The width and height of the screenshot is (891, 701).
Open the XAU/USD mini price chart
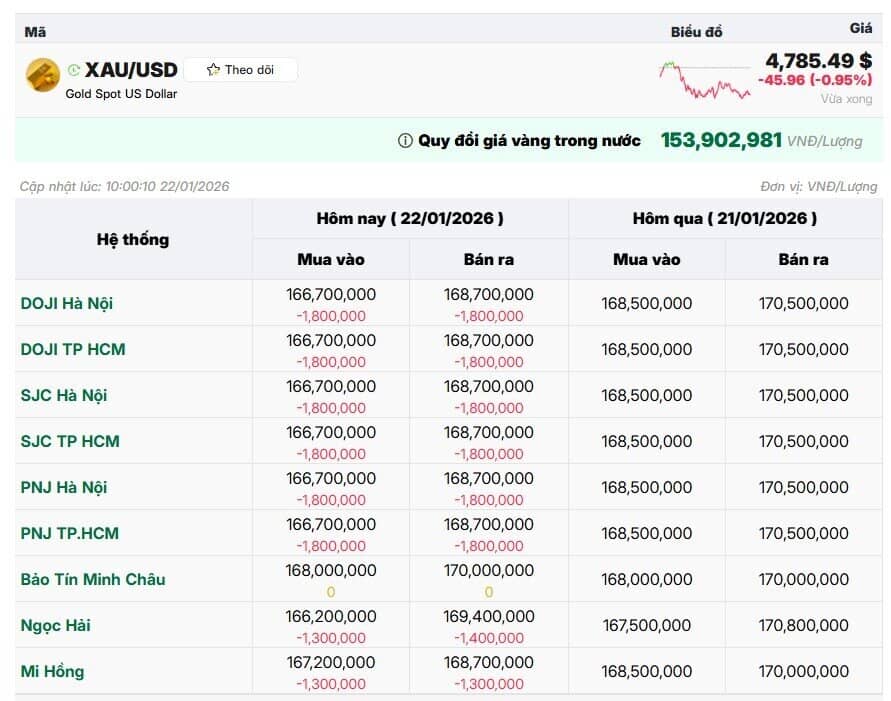pos(705,80)
